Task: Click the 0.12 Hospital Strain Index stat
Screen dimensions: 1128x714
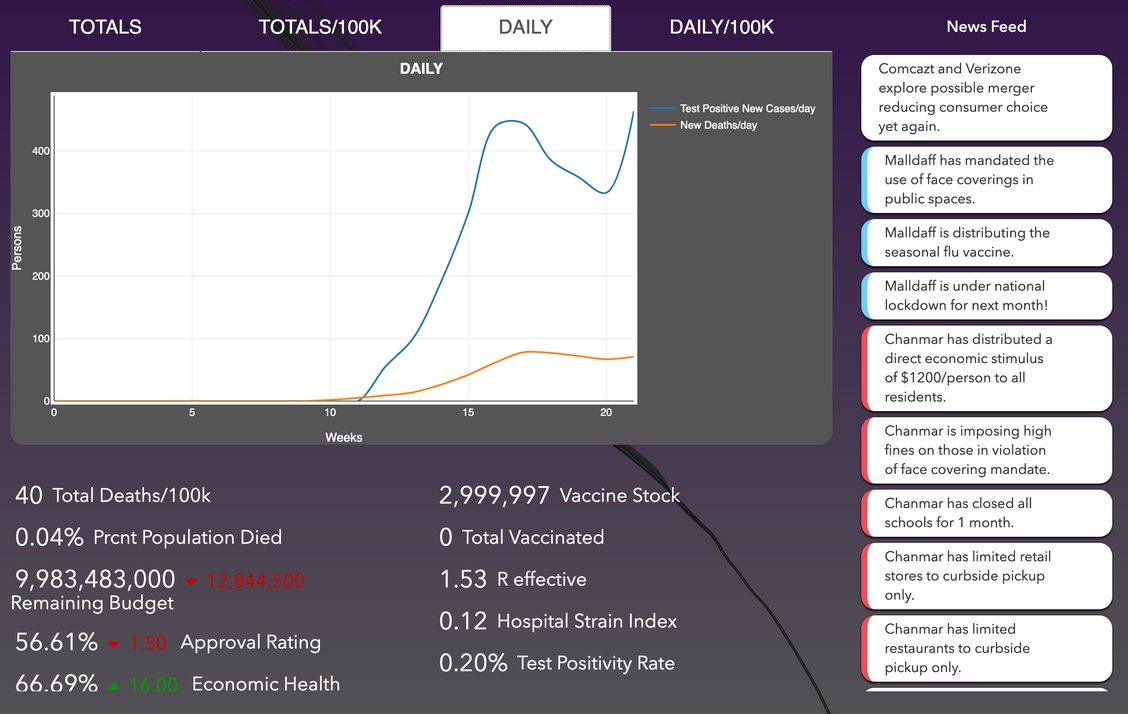Action: point(558,621)
